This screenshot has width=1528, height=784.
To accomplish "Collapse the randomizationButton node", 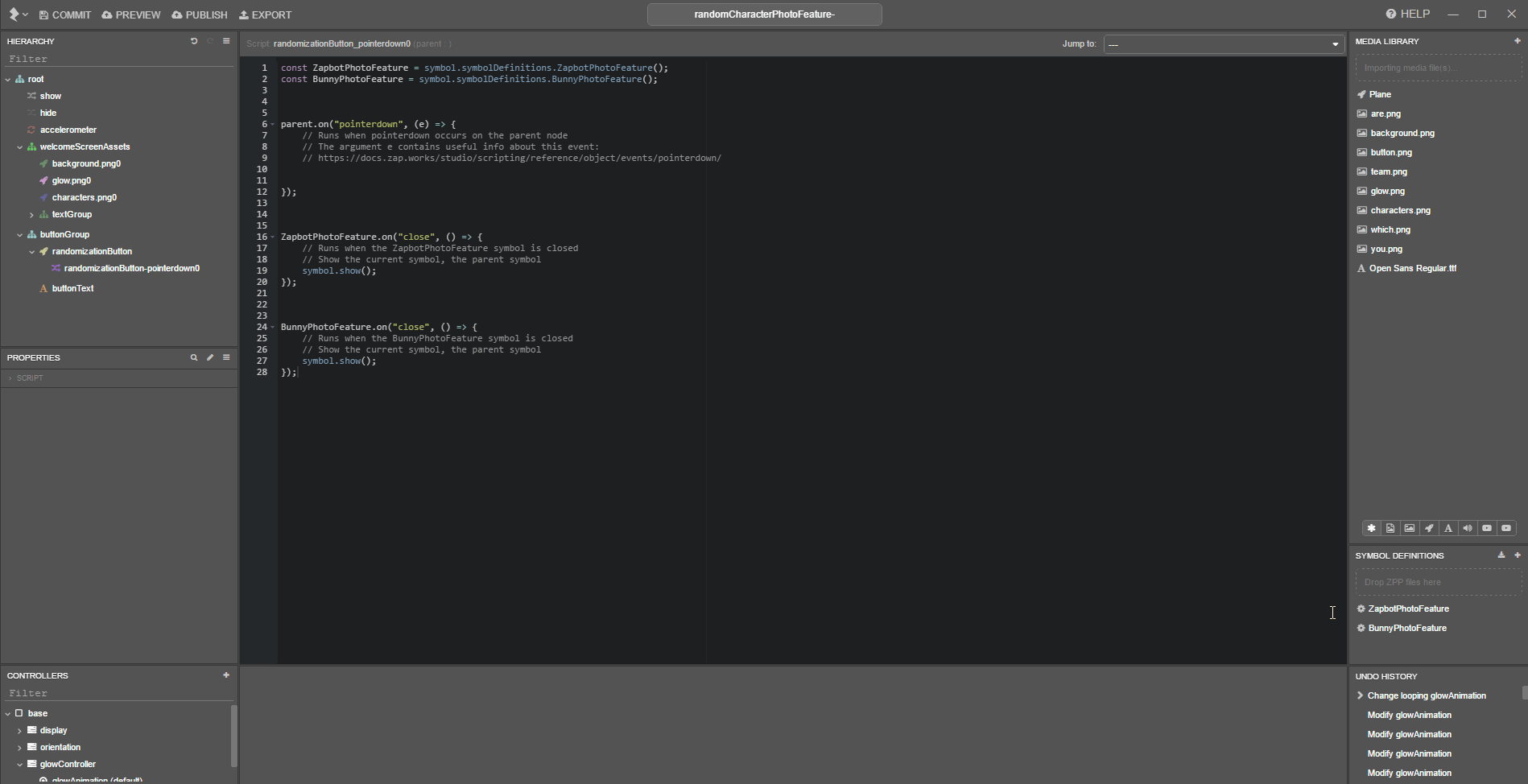I will point(32,251).
